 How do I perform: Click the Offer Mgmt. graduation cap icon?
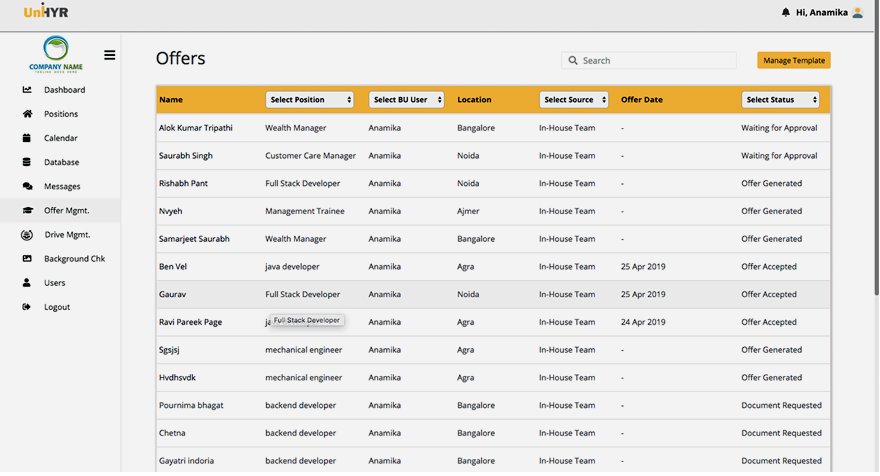coord(27,210)
